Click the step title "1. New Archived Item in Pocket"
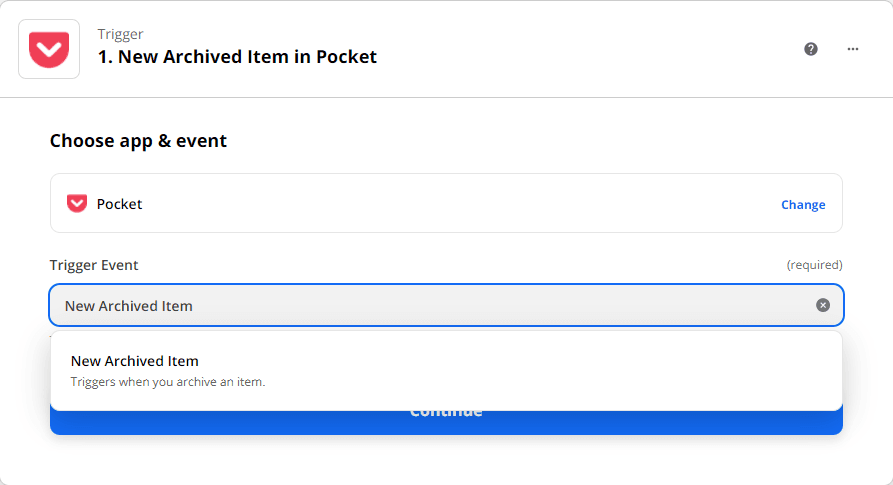The image size is (893, 485). [x=237, y=57]
